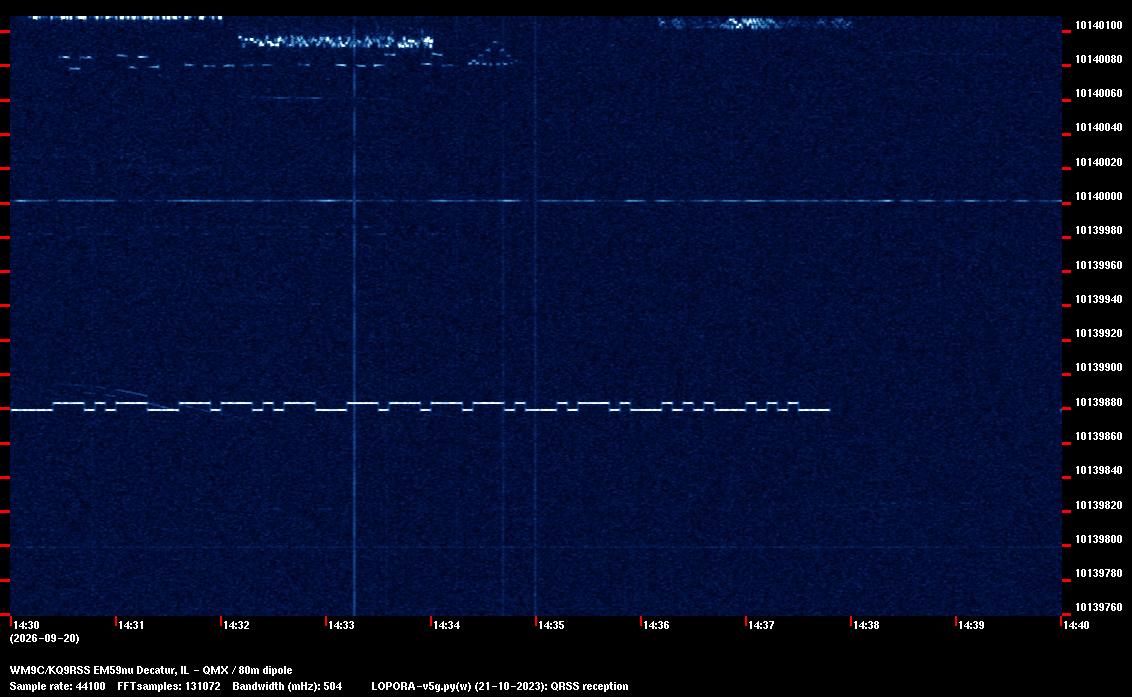Click the 10139800 frequency label
Screen dimensions: 1132x697
point(1099,540)
